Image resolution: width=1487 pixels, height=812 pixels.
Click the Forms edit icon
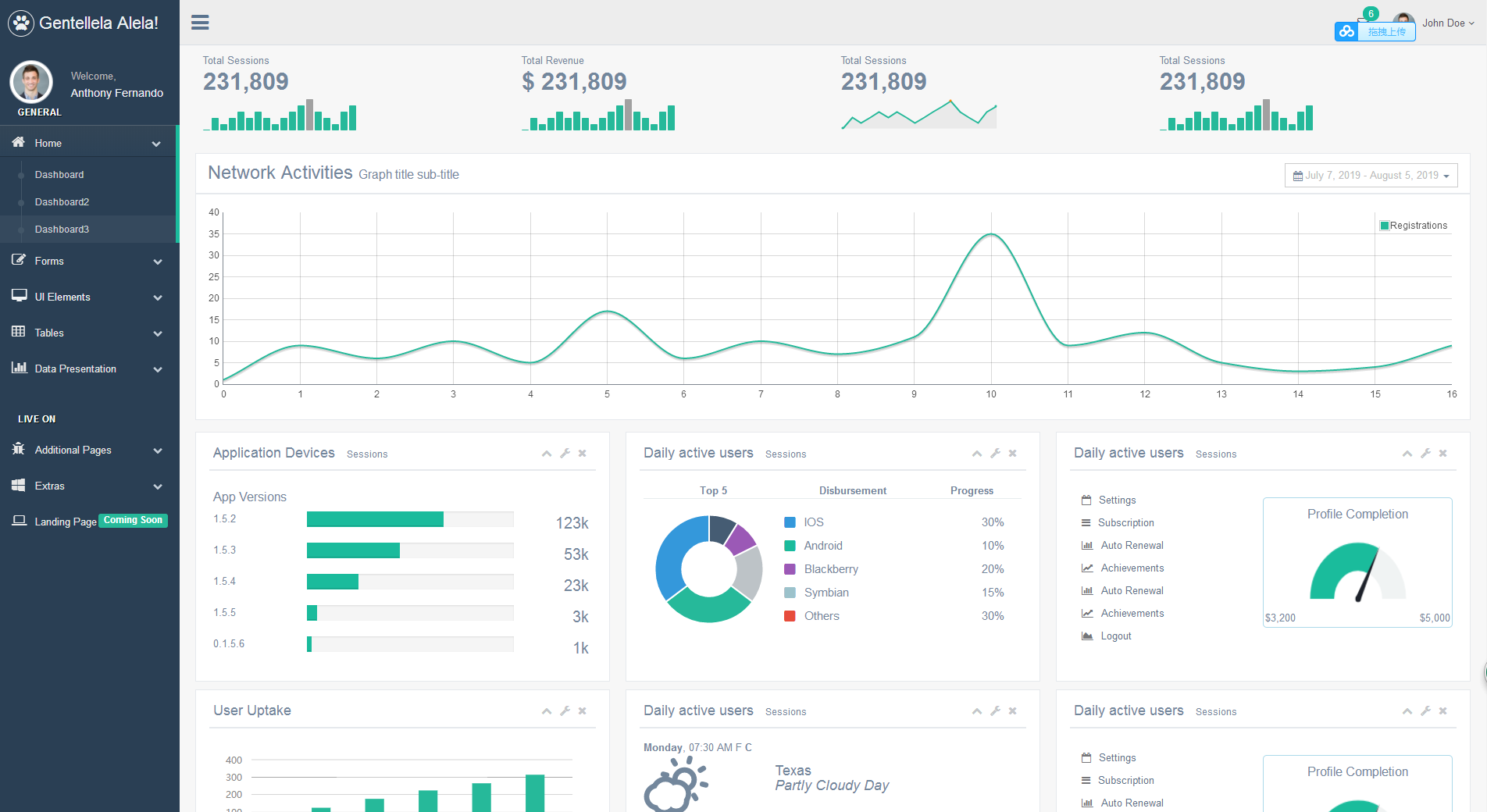pos(19,260)
